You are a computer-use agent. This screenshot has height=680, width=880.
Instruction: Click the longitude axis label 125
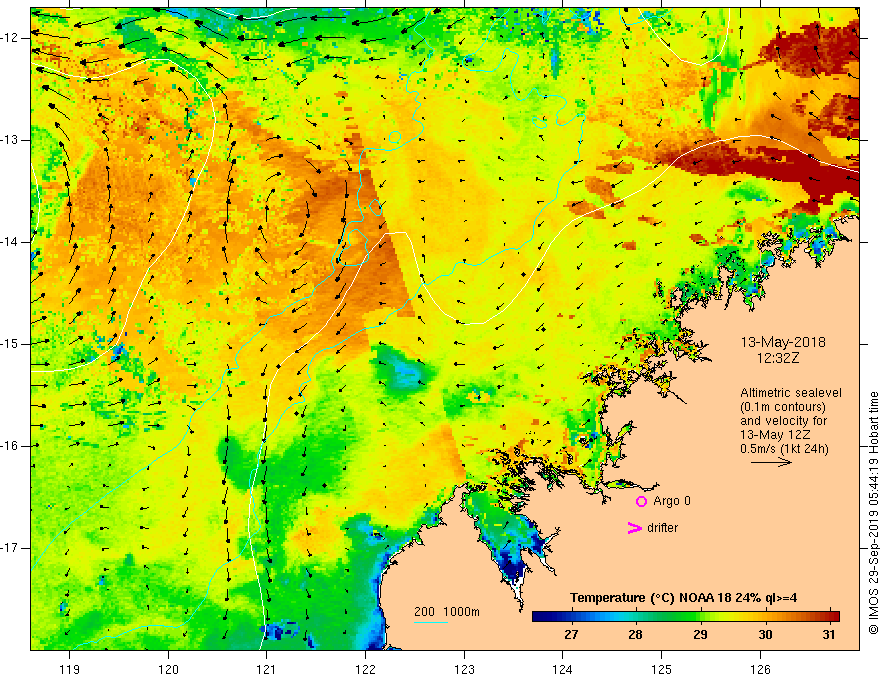coord(661,669)
